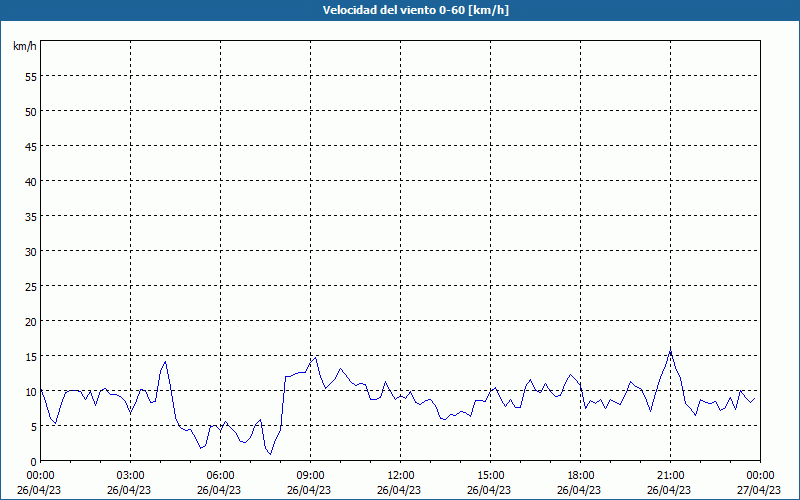This screenshot has height=500, width=800.
Task: Click the 03:00 time label
Action: coord(131,476)
